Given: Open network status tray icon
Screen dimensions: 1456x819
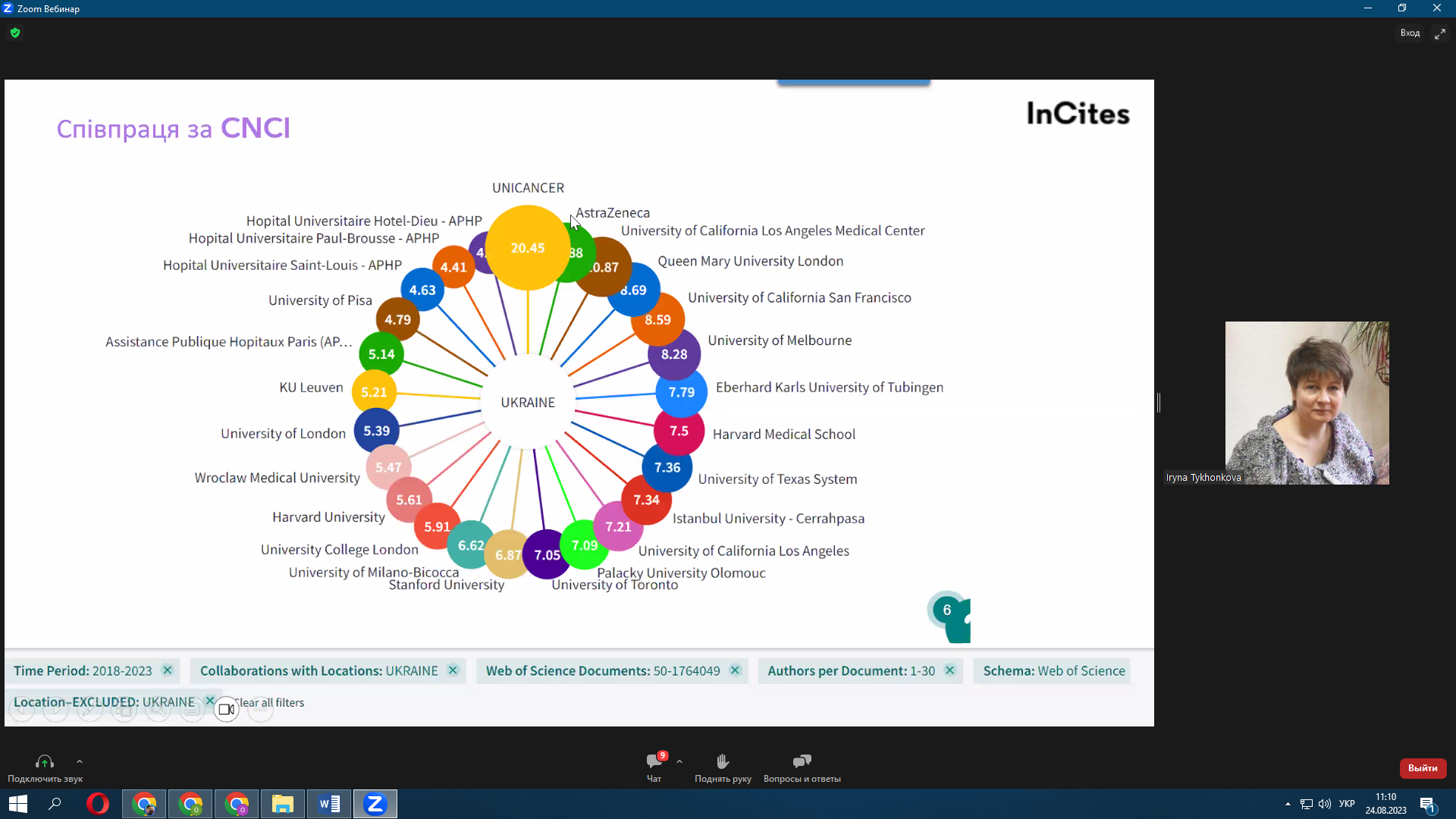Looking at the screenshot, I should coord(1307,804).
